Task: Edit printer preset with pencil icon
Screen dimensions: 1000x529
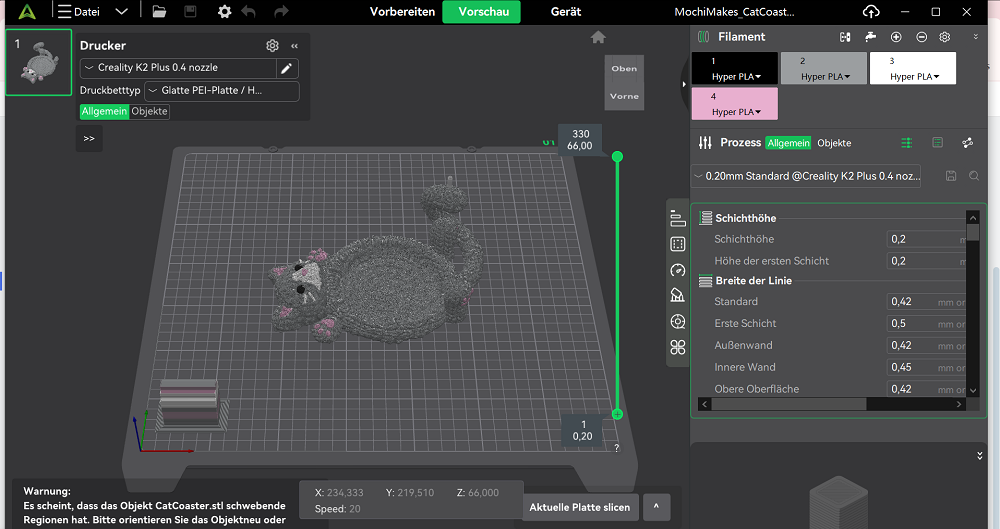Action: coord(287,68)
